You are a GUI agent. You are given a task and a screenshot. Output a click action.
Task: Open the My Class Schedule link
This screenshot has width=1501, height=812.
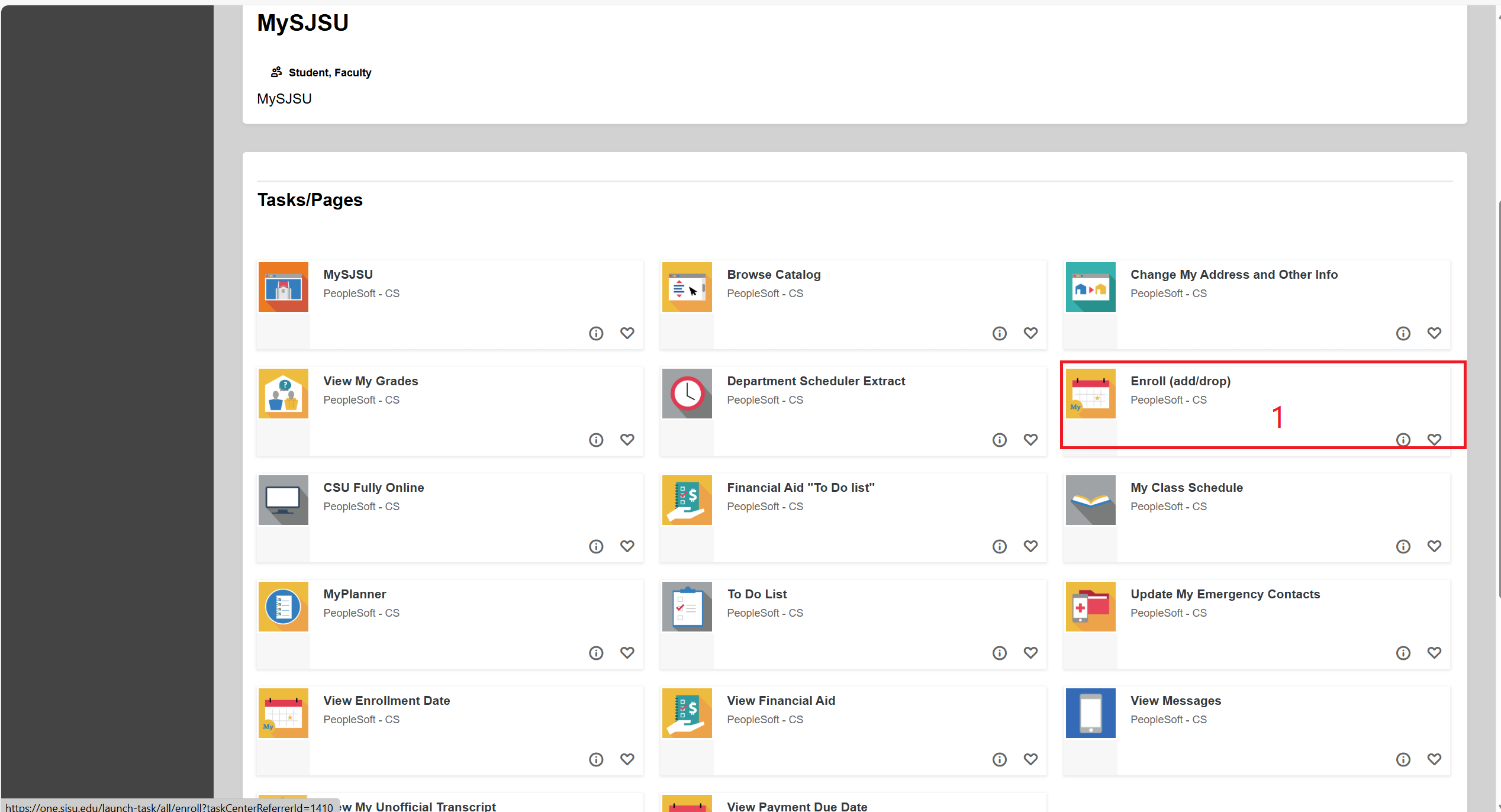tap(1186, 488)
